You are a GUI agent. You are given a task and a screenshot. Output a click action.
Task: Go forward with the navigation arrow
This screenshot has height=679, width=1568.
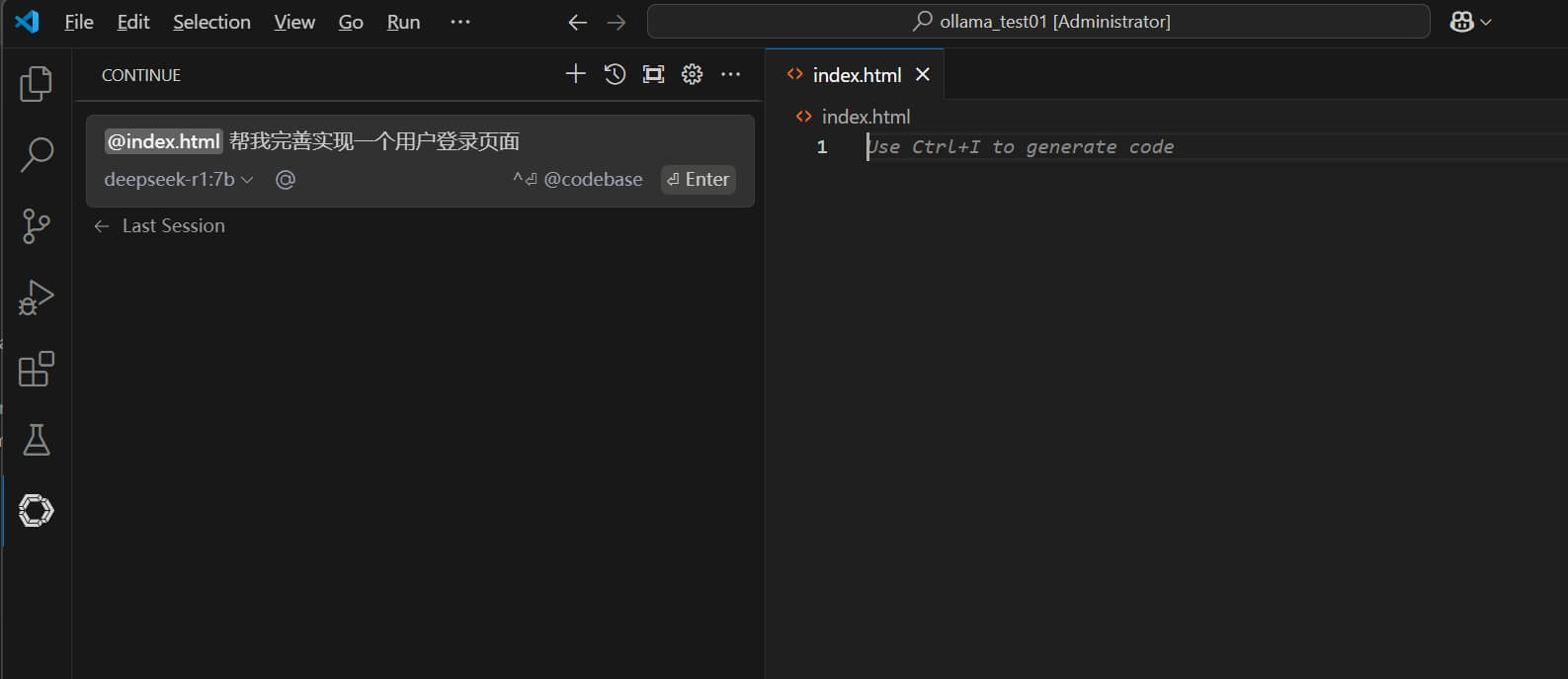point(617,22)
